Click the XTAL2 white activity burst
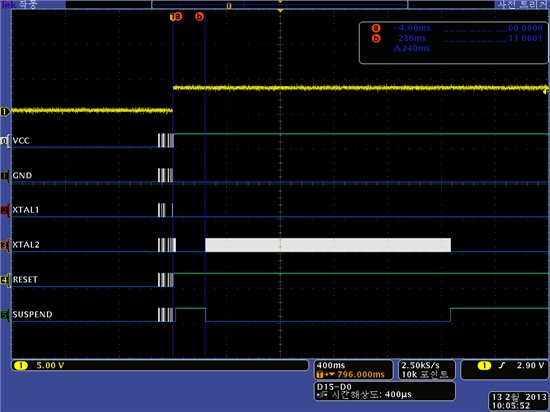Image resolution: width=550 pixels, height=412 pixels. [x=328, y=245]
